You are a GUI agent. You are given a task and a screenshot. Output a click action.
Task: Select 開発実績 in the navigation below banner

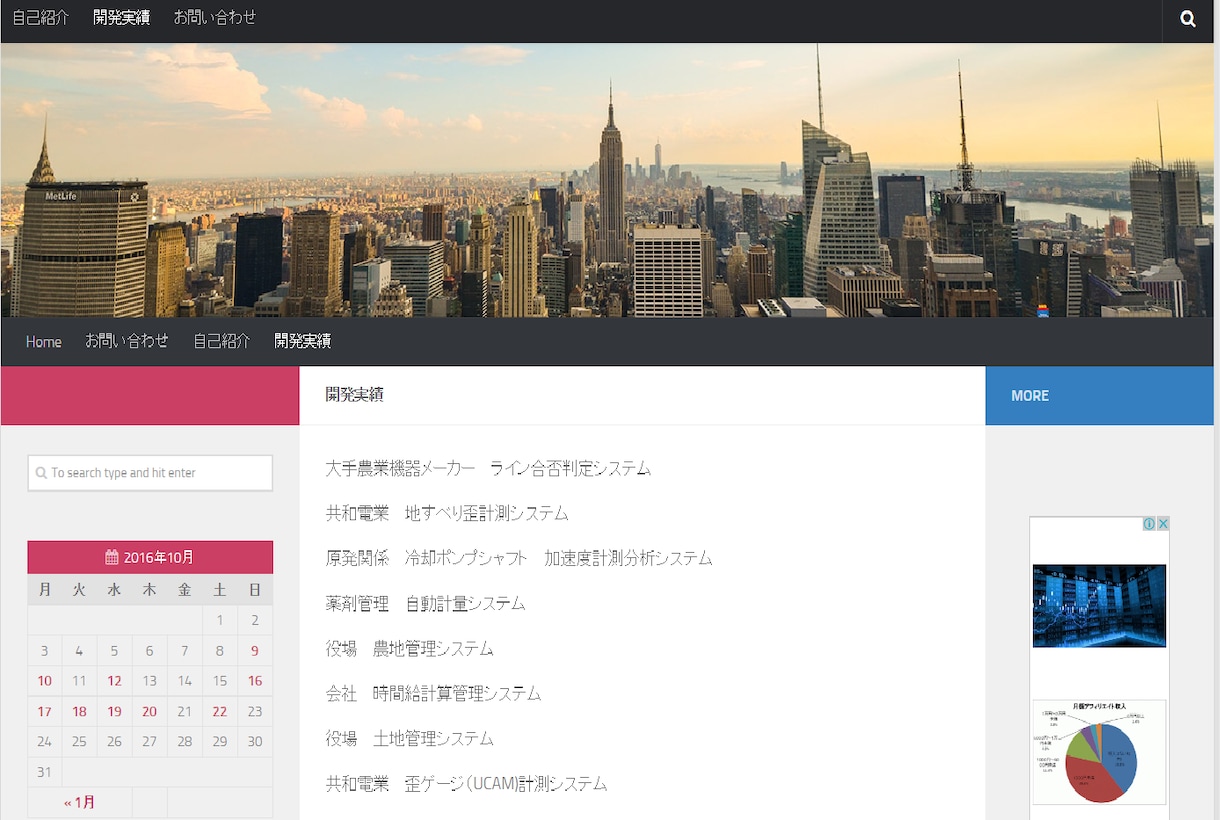pyautogui.click(x=303, y=341)
